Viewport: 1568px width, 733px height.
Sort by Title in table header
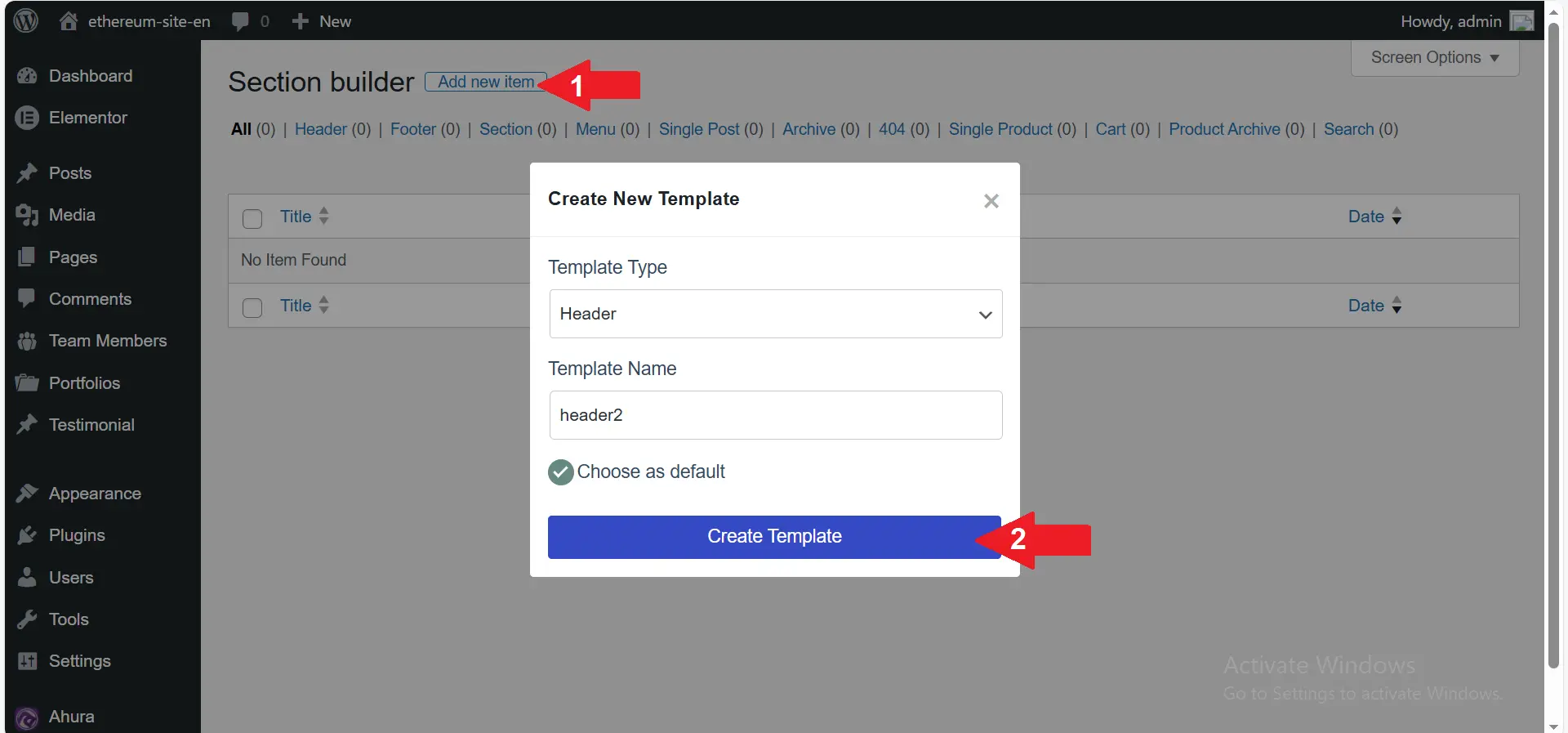tap(304, 217)
